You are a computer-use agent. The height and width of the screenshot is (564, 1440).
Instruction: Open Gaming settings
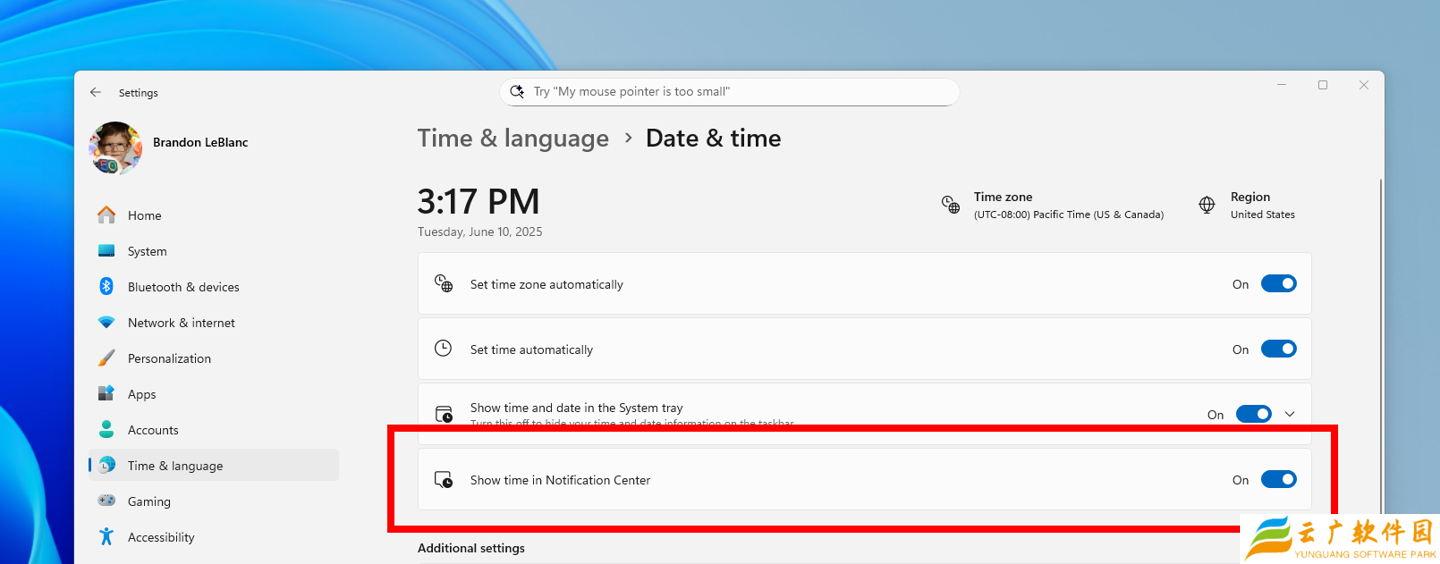coord(214,501)
